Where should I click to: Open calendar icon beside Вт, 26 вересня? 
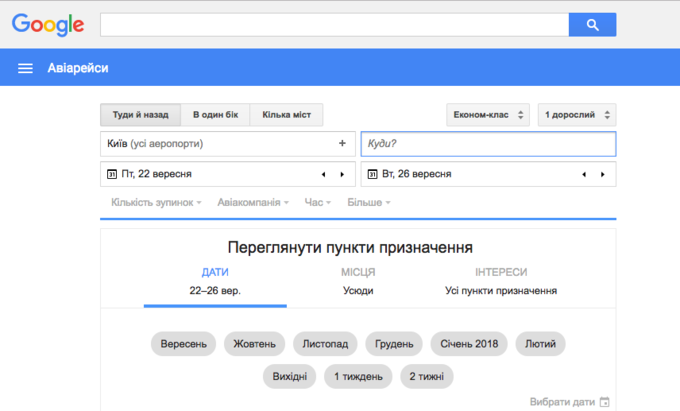373,174
